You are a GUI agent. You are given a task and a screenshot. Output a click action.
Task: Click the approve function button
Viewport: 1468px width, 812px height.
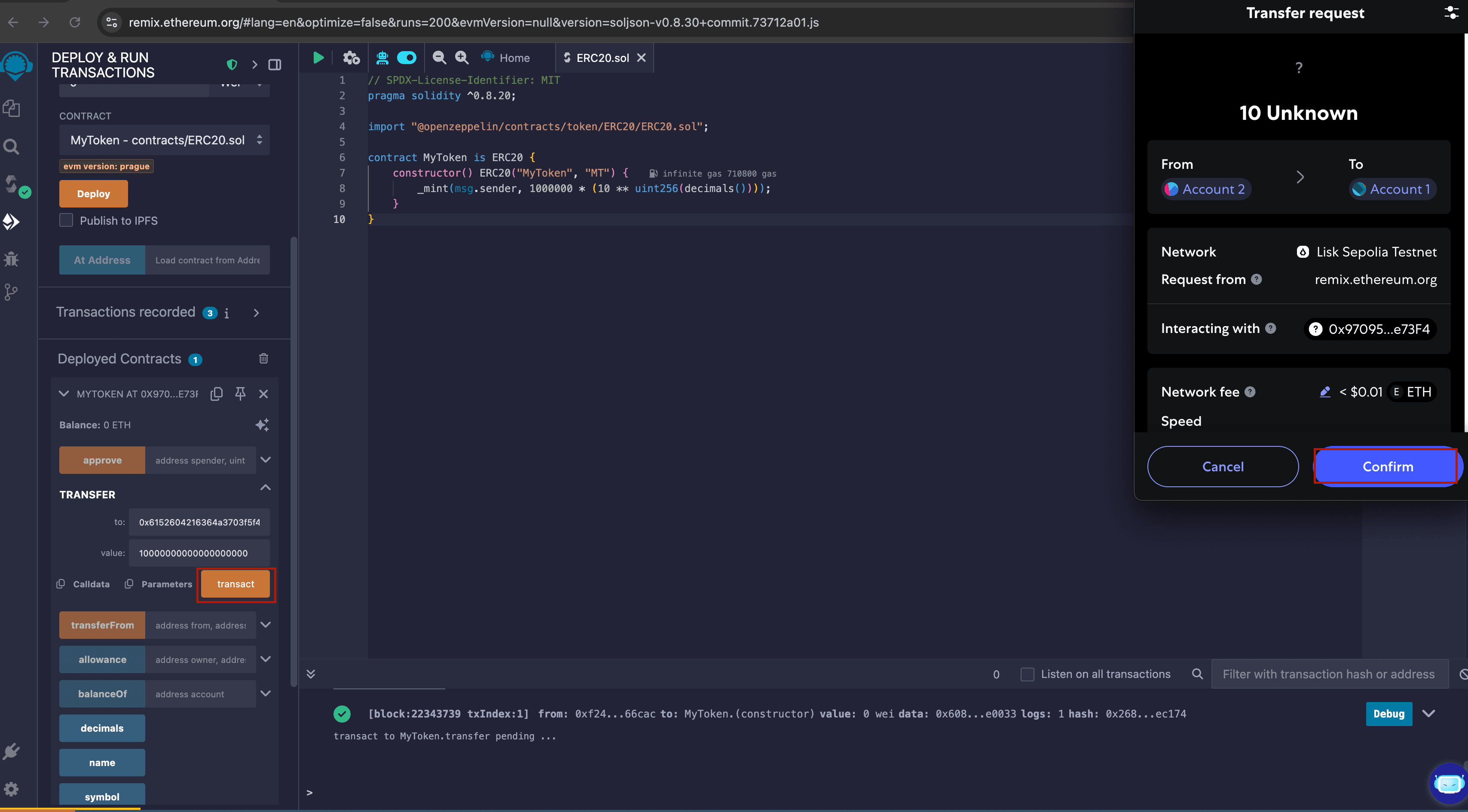(x=102, y=460)
